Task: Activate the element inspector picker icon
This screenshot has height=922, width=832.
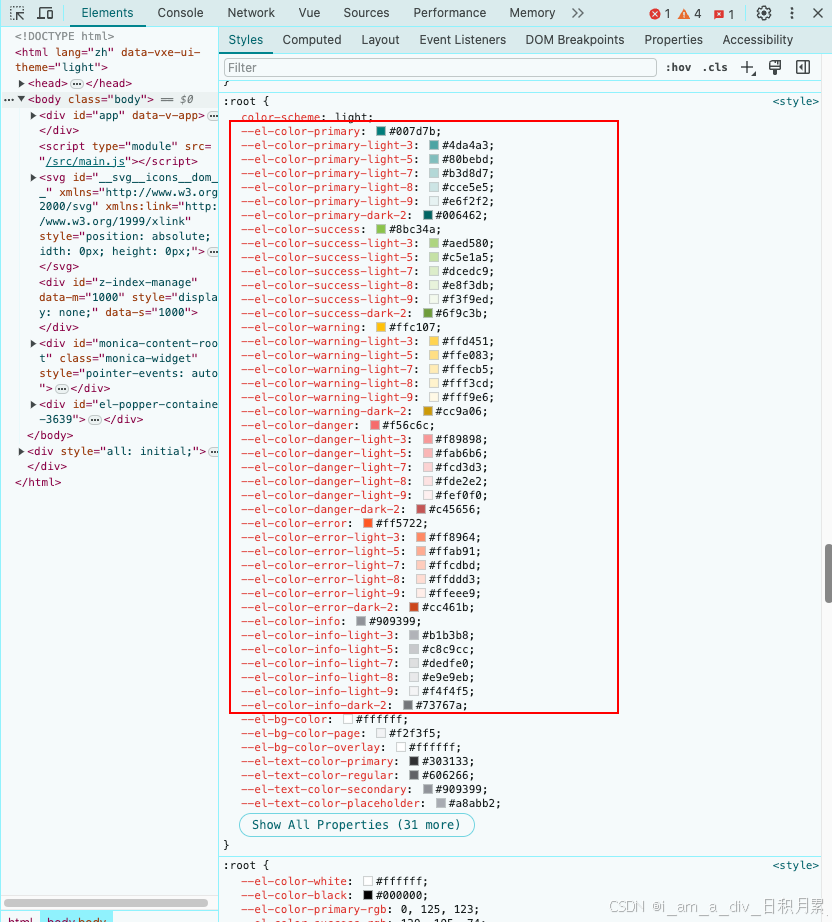Action: point(17,13)
